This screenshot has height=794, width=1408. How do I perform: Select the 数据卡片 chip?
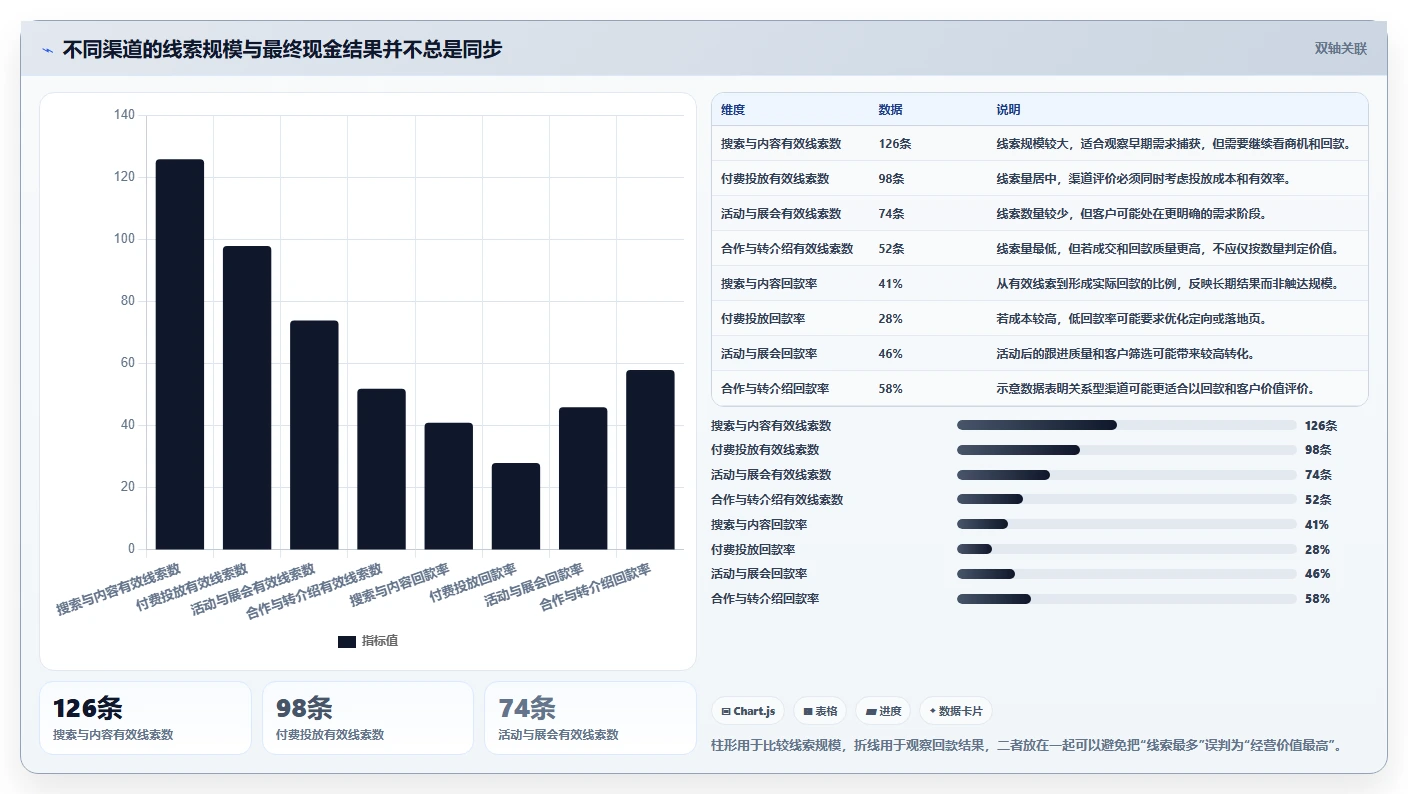click(956, 711)
